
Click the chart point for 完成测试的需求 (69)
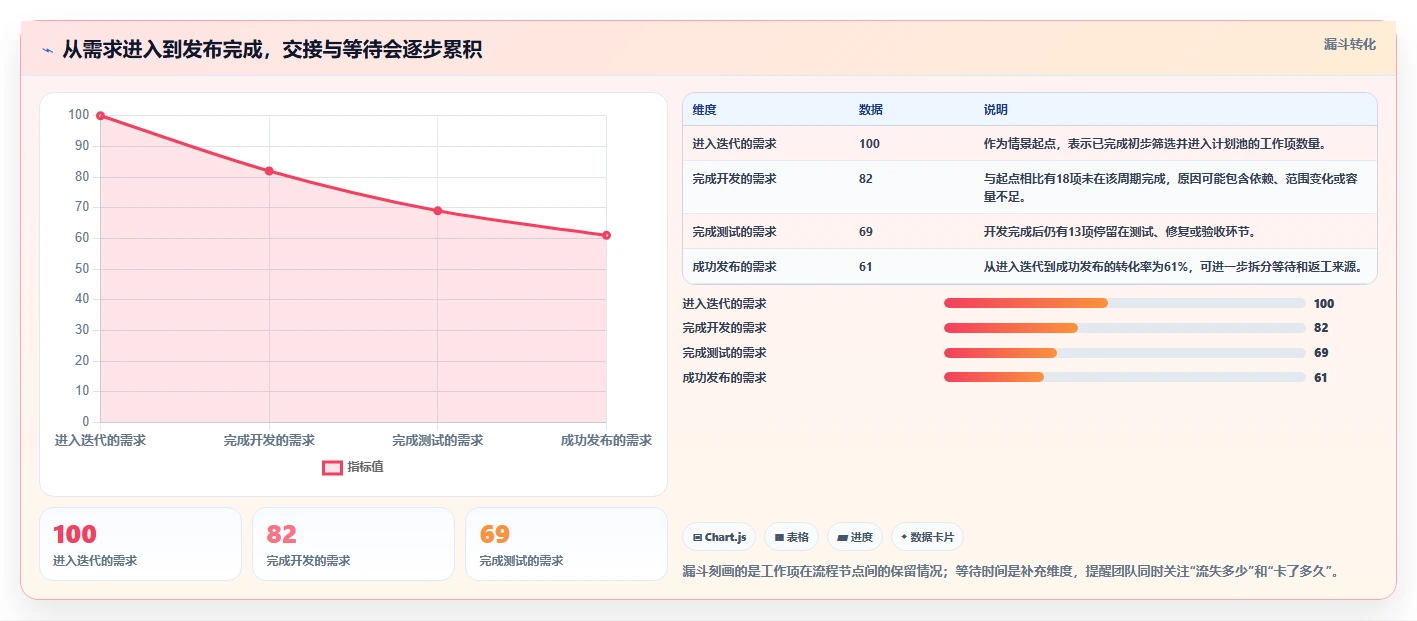pos(438,211)
